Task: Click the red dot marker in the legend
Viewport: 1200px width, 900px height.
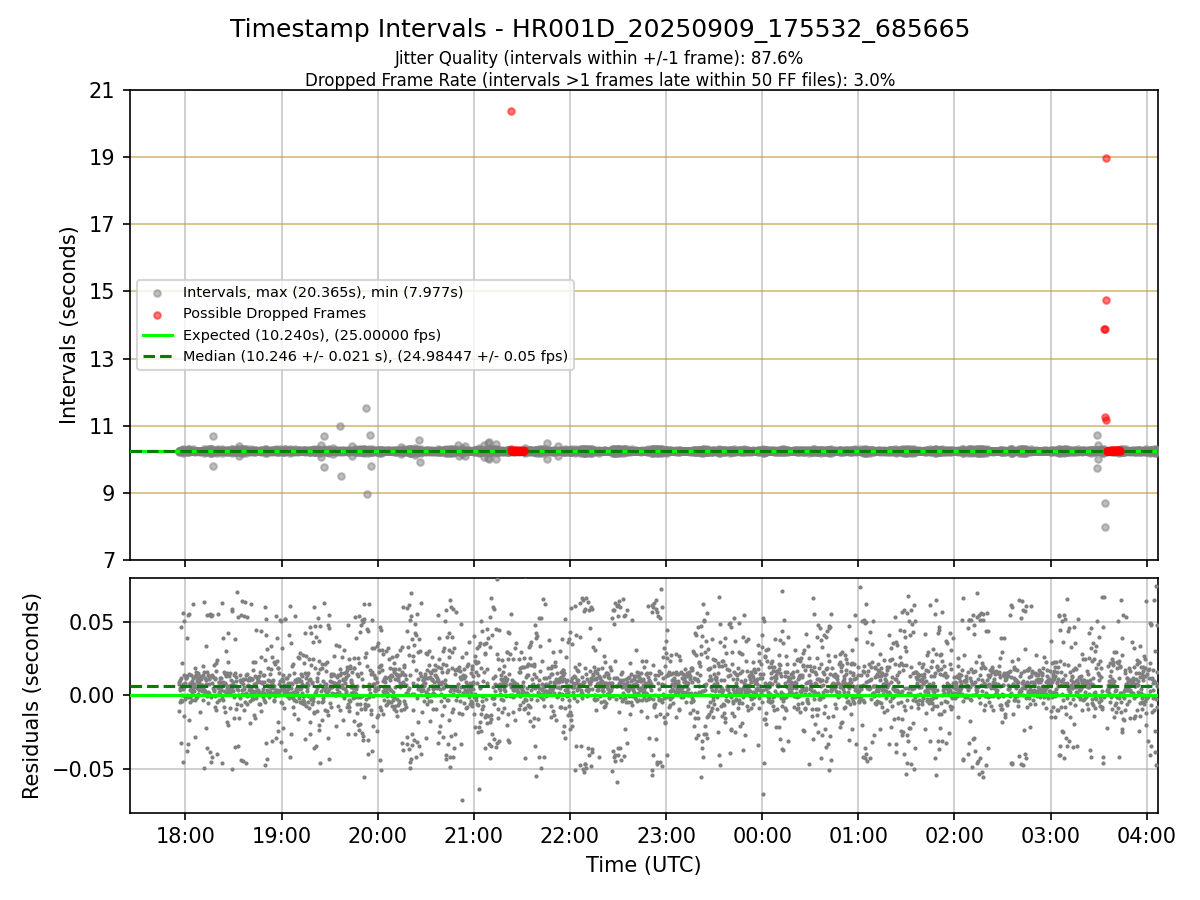Action: pyautogui.click(x=158, y=314)
